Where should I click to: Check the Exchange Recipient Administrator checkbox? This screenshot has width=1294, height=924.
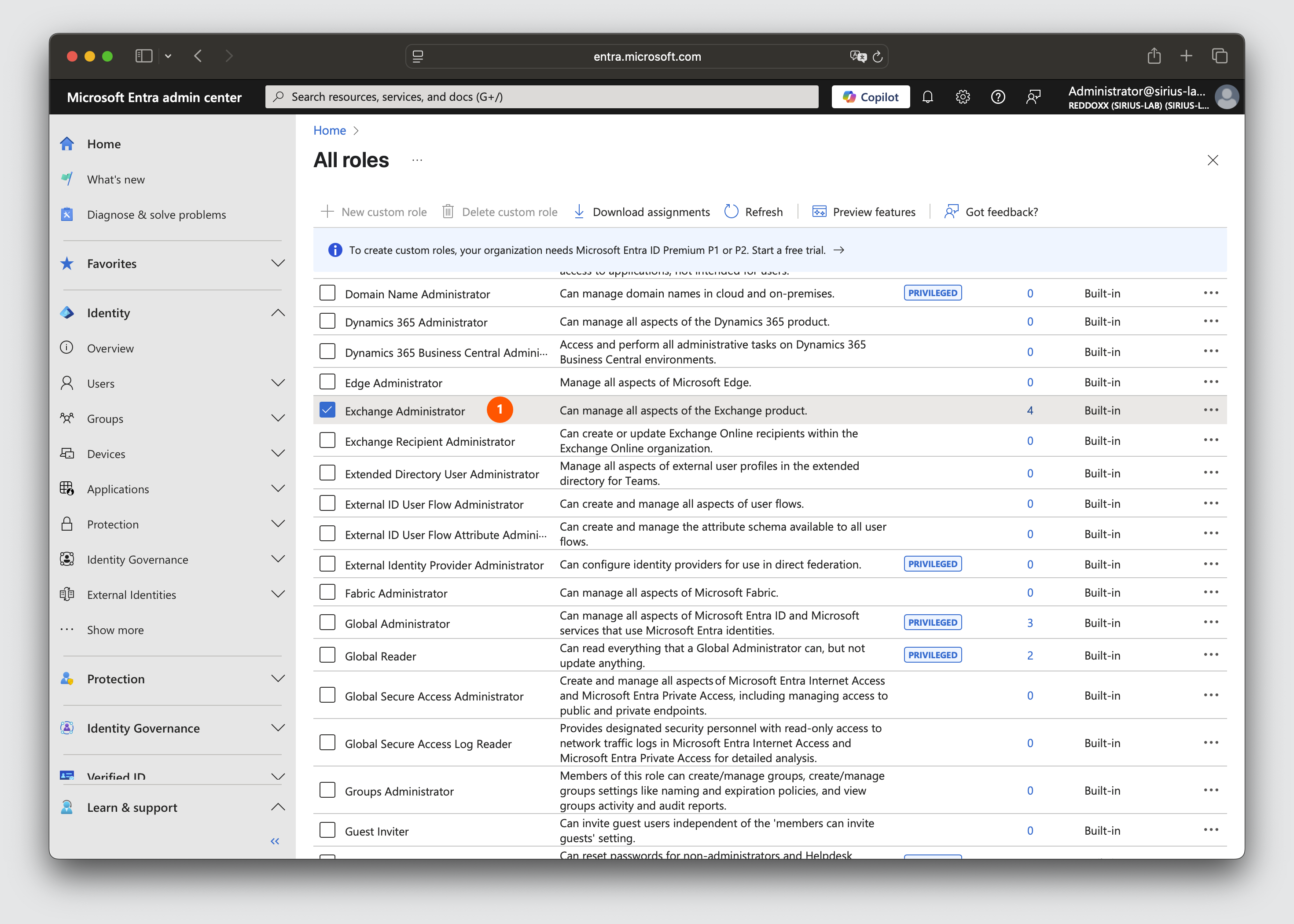point(327,440)
